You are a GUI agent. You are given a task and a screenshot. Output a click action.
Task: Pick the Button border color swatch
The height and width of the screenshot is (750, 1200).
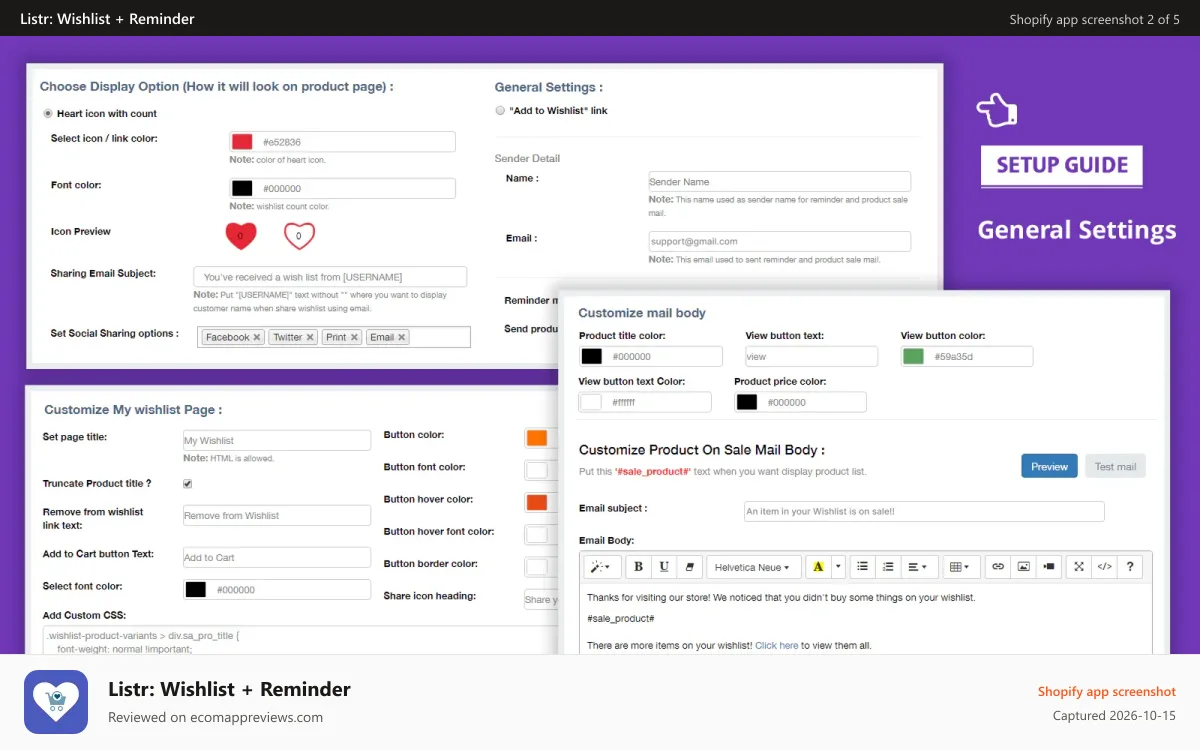(x=537, y=567)
